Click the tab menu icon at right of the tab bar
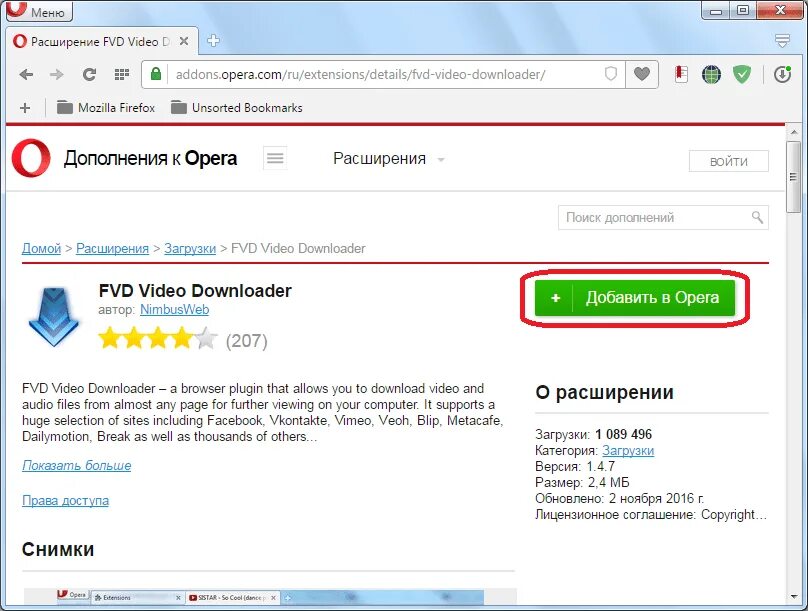808x611 pixels. (x=782, y=41)
